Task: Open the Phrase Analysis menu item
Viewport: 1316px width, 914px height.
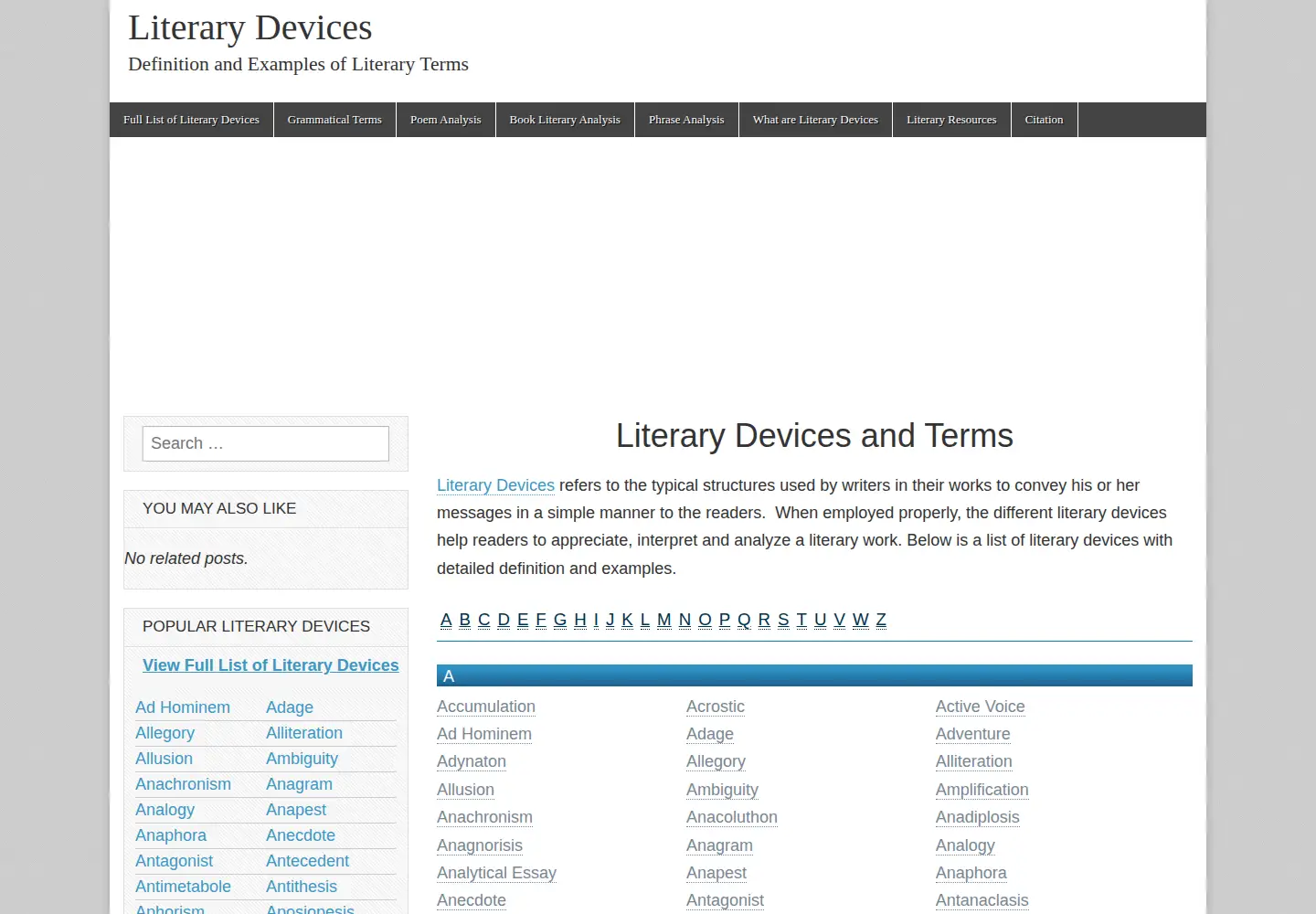Action: 686,120
